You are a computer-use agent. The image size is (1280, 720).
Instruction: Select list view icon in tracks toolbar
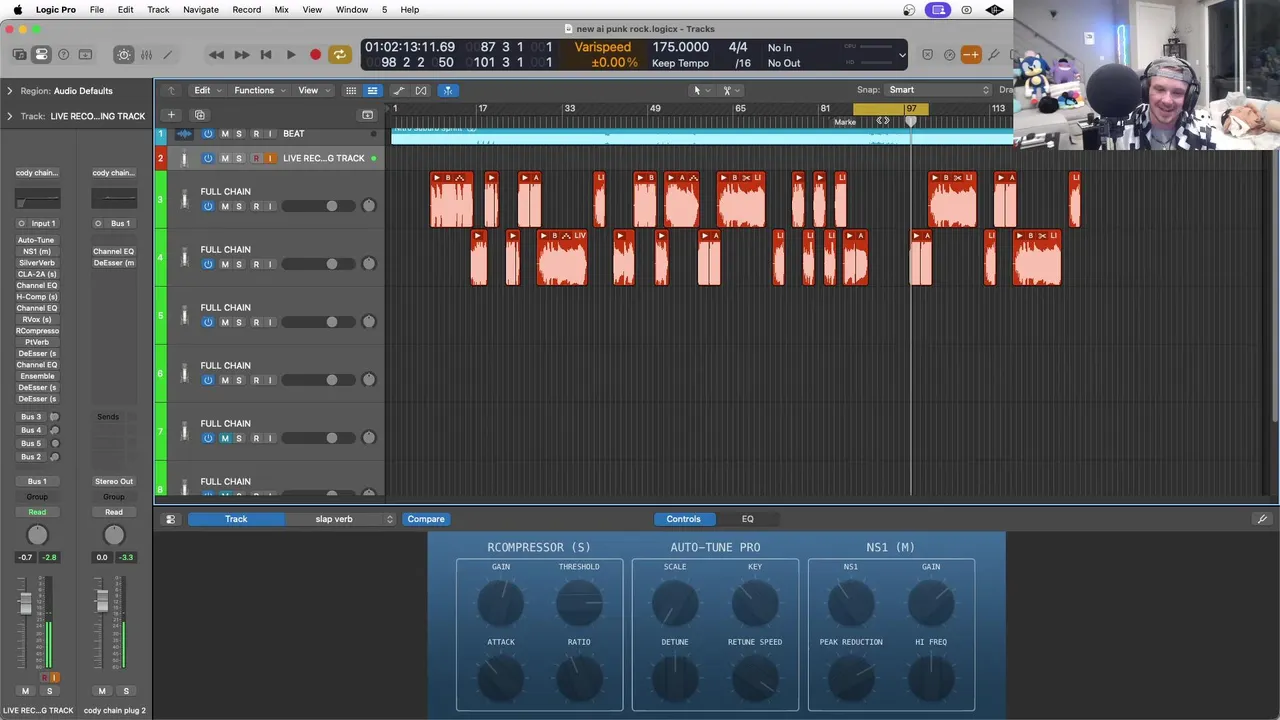pos(372,90)
